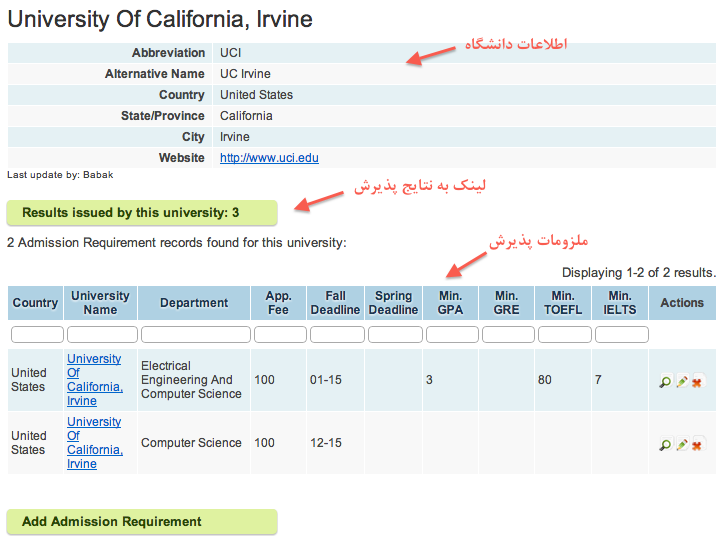The height and width of the screenshot is (545, 728).
Task: Focus the Min. TOEFL filter field
Action: click(565, 334)
